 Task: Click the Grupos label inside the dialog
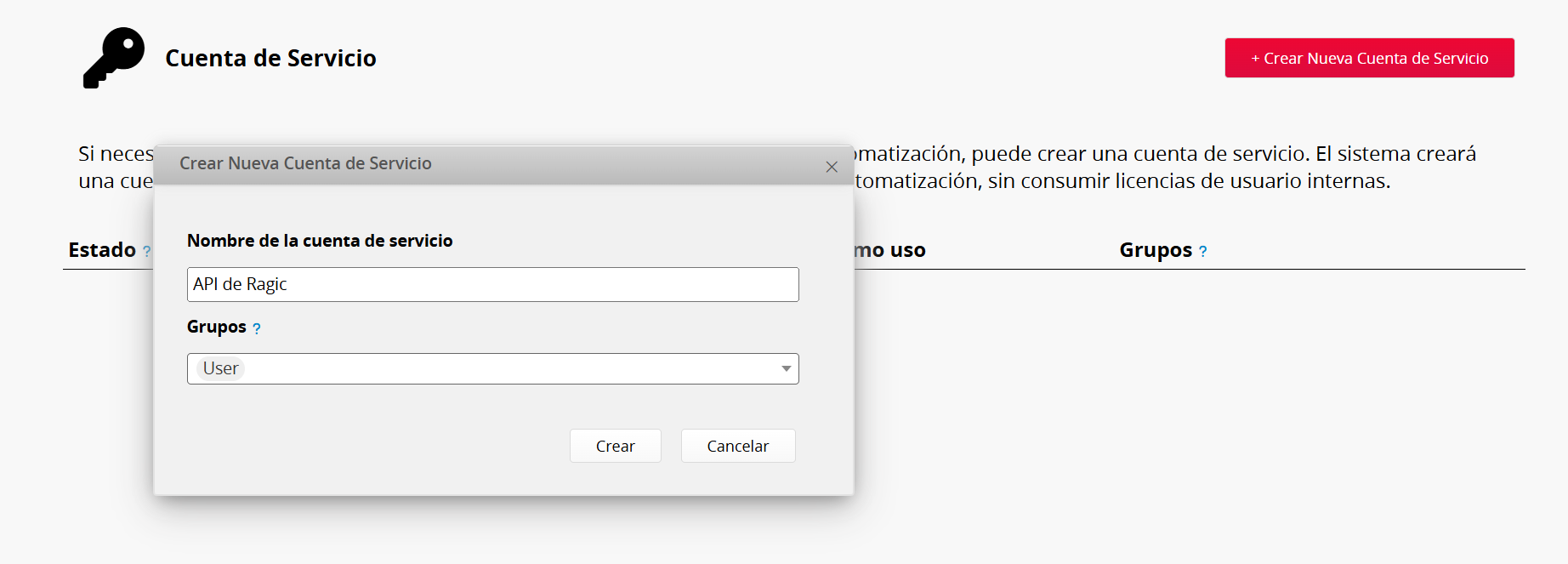tap(216, 327)
